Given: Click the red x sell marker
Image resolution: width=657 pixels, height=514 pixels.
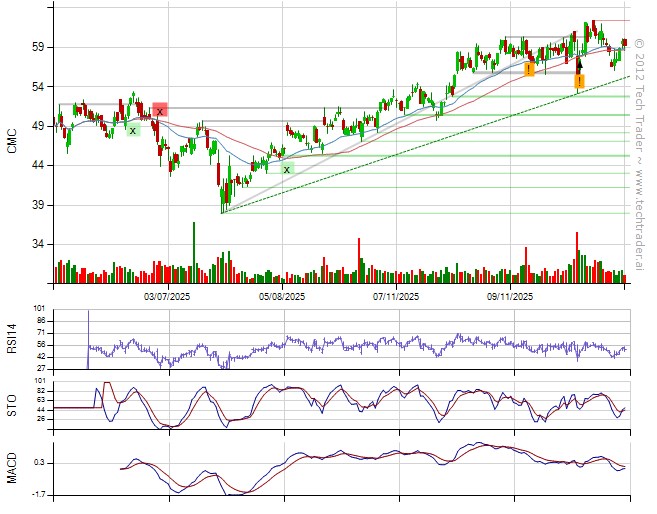Looking at the screenshot, I should pos(160,109).
